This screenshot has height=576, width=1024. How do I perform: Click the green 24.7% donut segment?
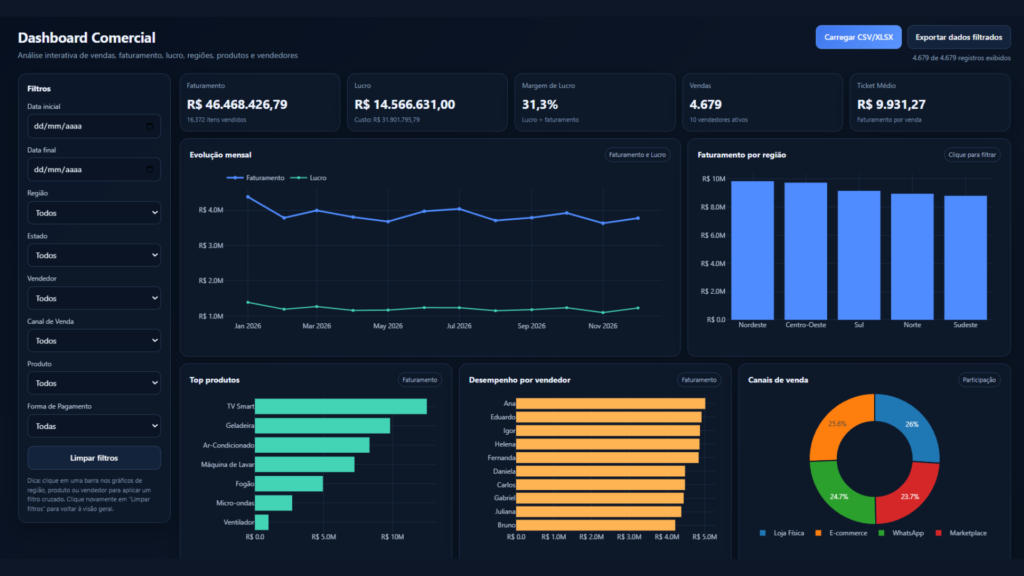click(839, 496)
